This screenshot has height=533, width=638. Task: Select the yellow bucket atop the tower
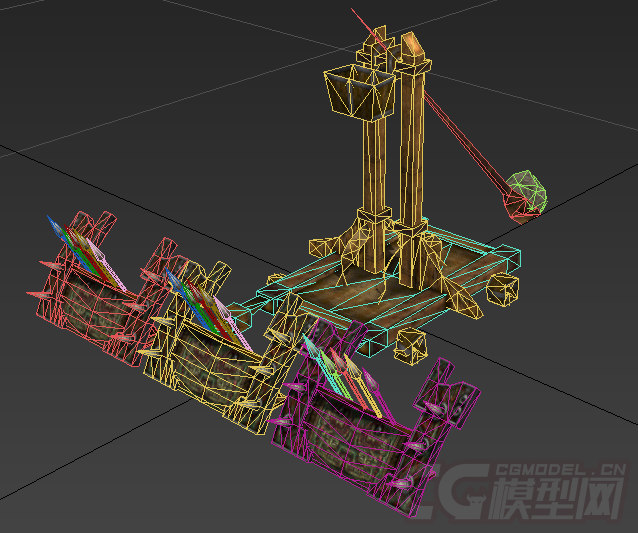coord(353,91)
